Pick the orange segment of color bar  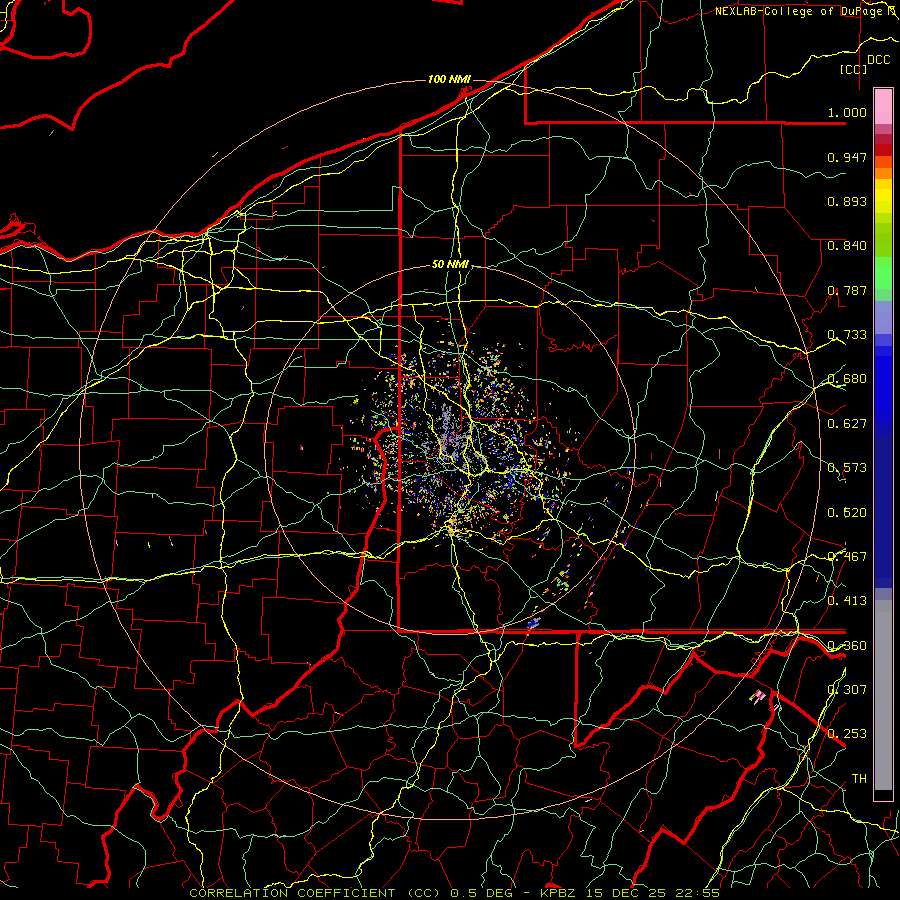pos(883,173)
